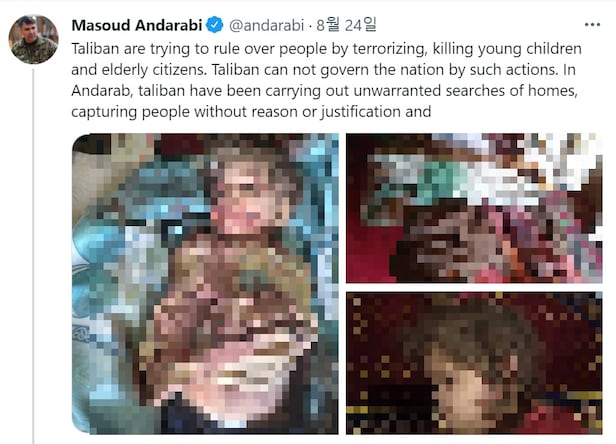Open the three-dot more options menu
Image resolution: width=616 pixels, height=444 pixels.
pyautogui.click(x=592, y=25)
